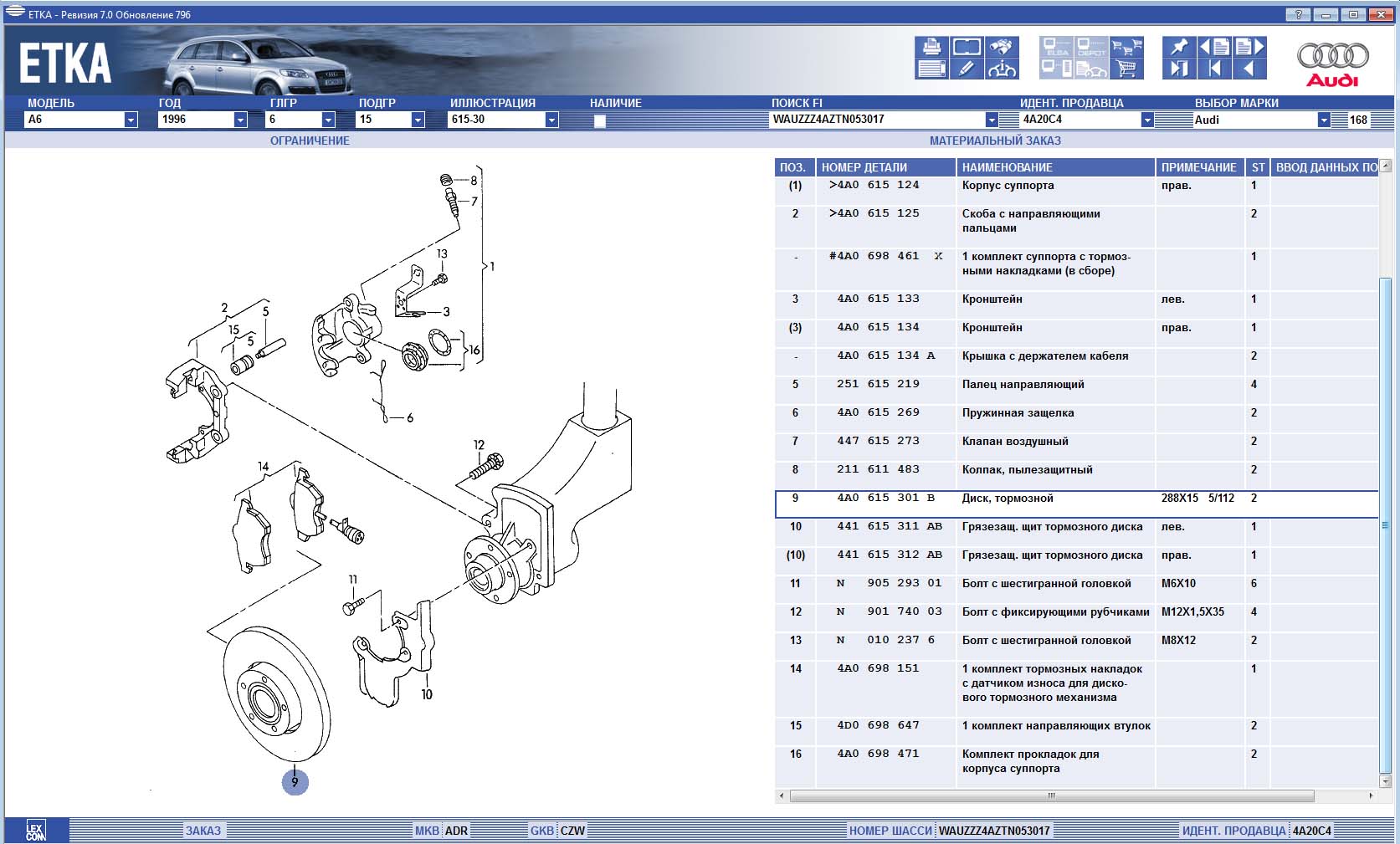Switch to the Ограничение tab
This screenshot has width=1400, height=844.
(x=310, y=141)
